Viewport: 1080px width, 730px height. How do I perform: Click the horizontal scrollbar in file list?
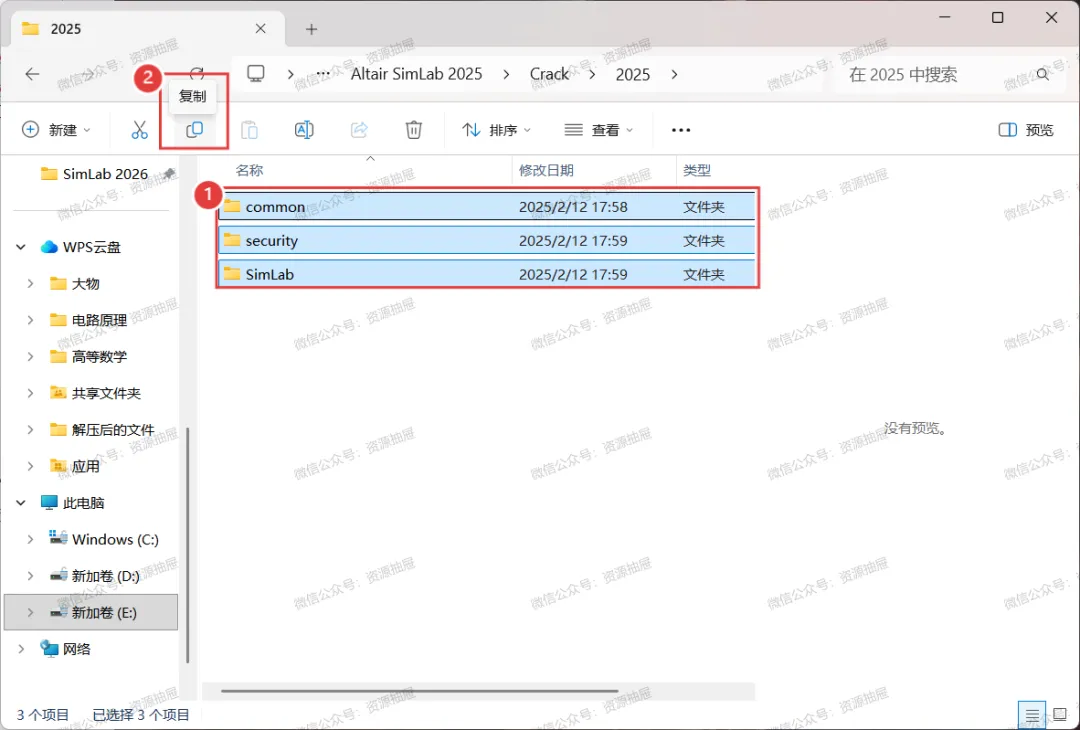tap(419, 690)
